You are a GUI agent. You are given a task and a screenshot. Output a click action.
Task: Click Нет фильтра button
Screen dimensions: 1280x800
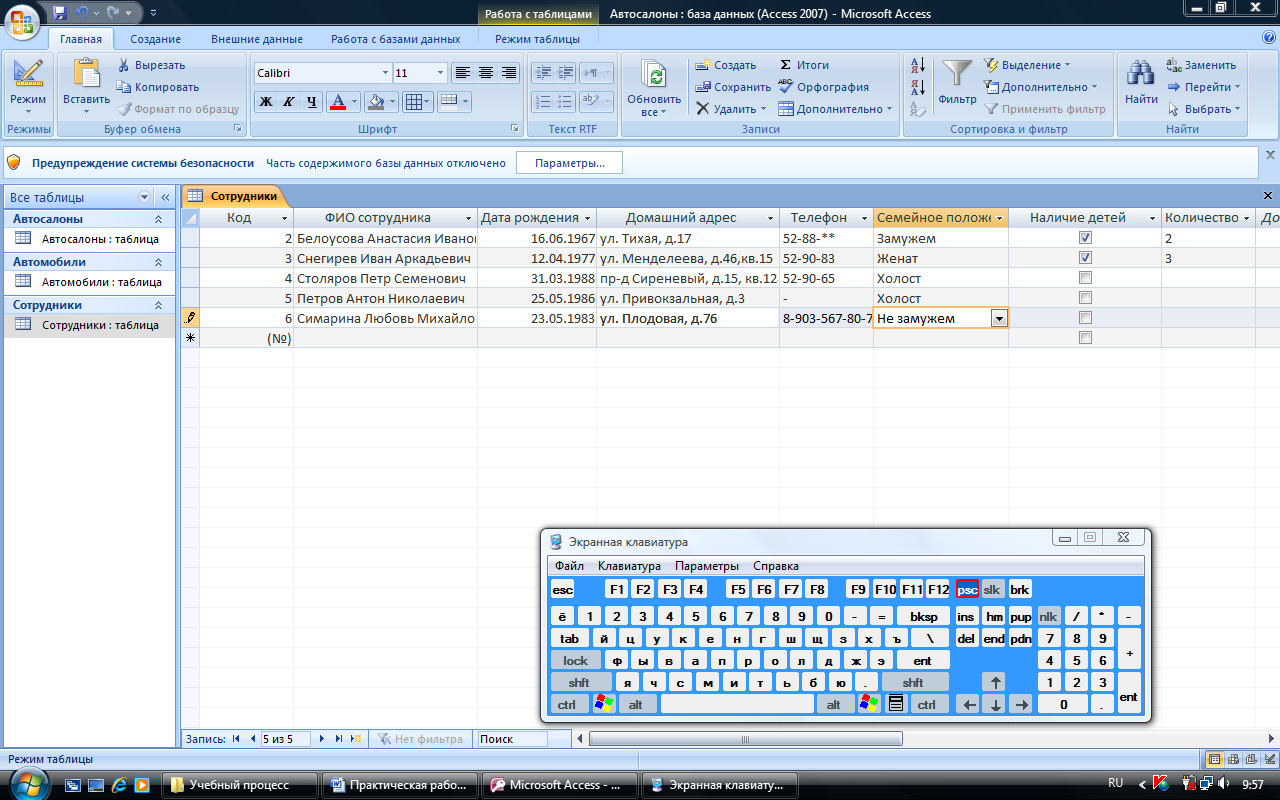(x=421, y=739)
